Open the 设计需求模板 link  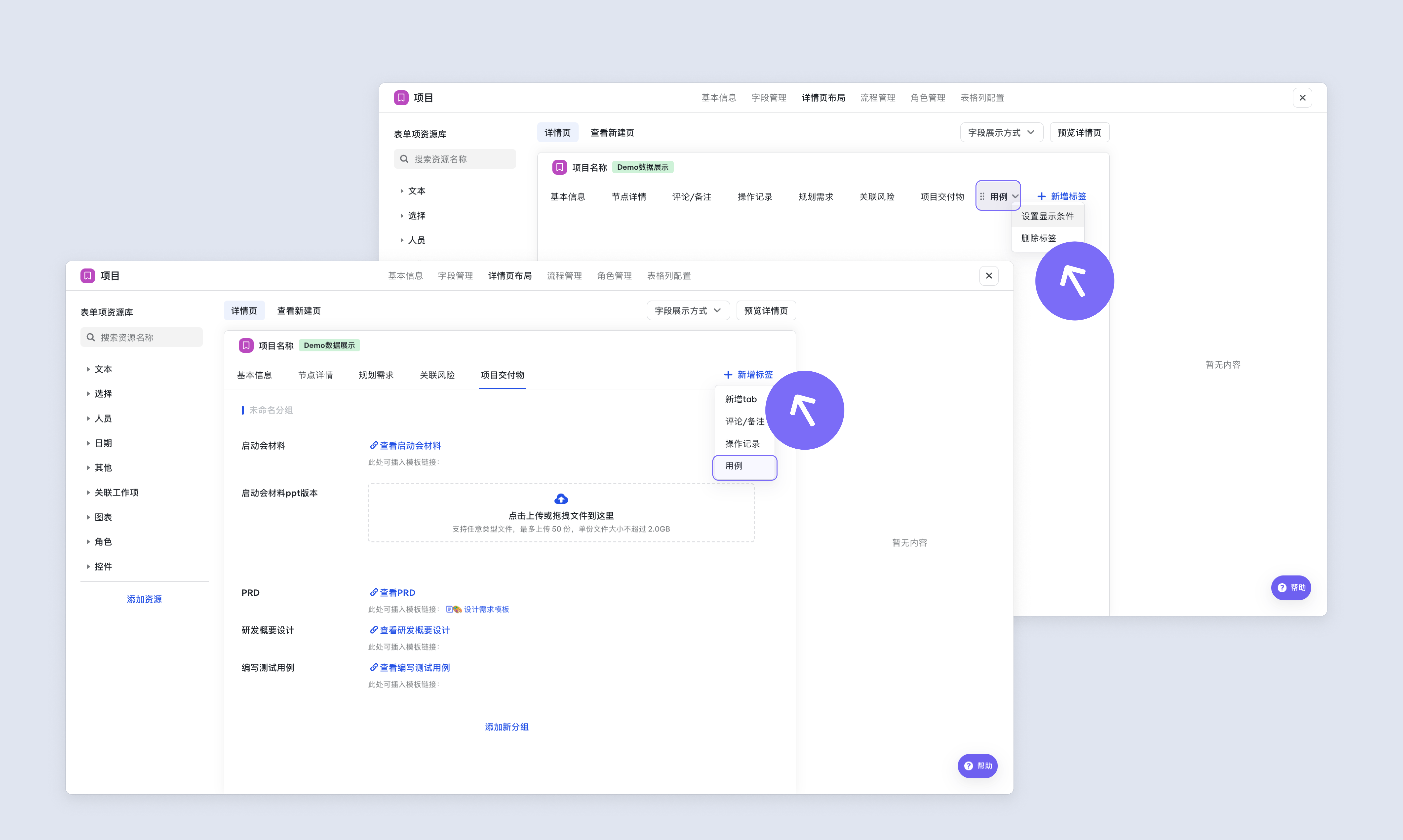pos(486,610)
